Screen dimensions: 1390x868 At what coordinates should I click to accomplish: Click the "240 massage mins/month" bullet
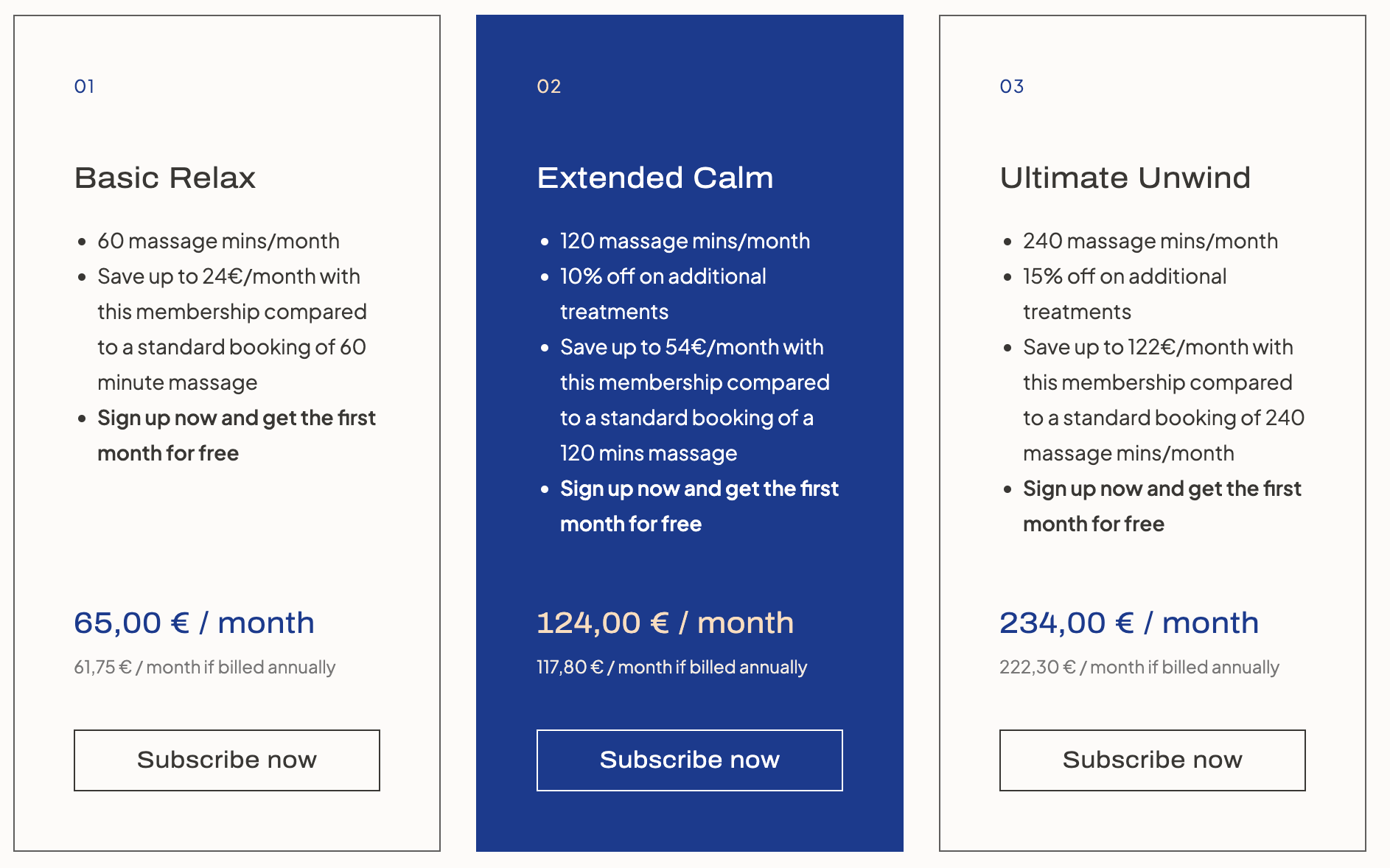1150,241
